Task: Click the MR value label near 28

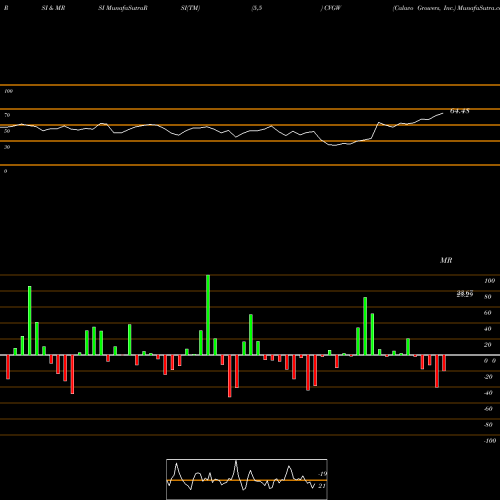Action: pyautogui.click(x=465, y=294)
